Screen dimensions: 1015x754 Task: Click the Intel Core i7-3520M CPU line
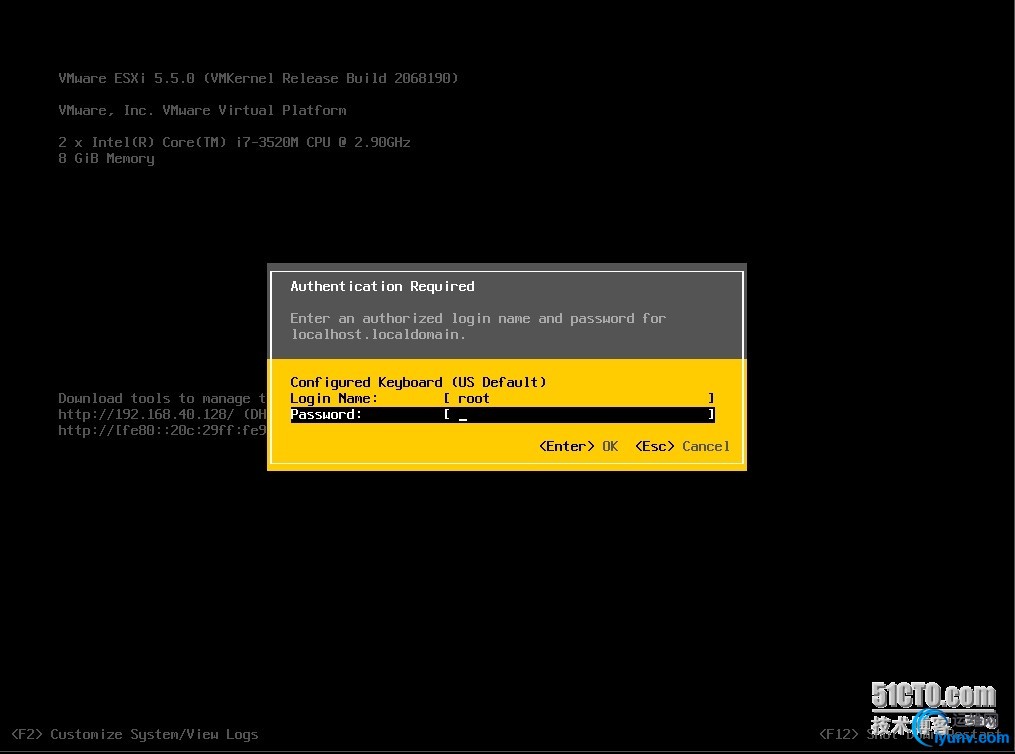tap(234, 142)
